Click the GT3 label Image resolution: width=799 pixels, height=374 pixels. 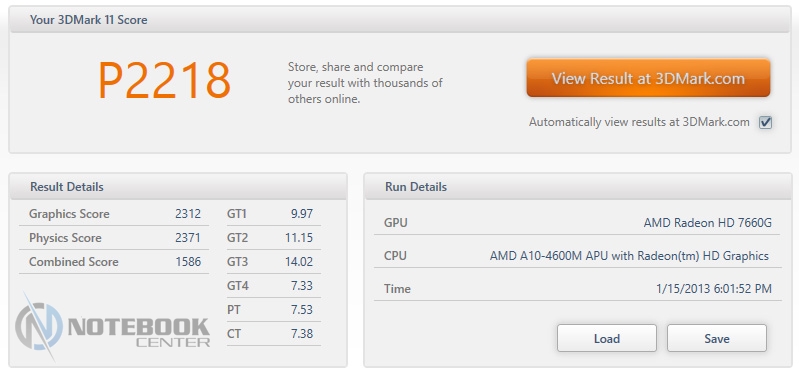(237, 262)
